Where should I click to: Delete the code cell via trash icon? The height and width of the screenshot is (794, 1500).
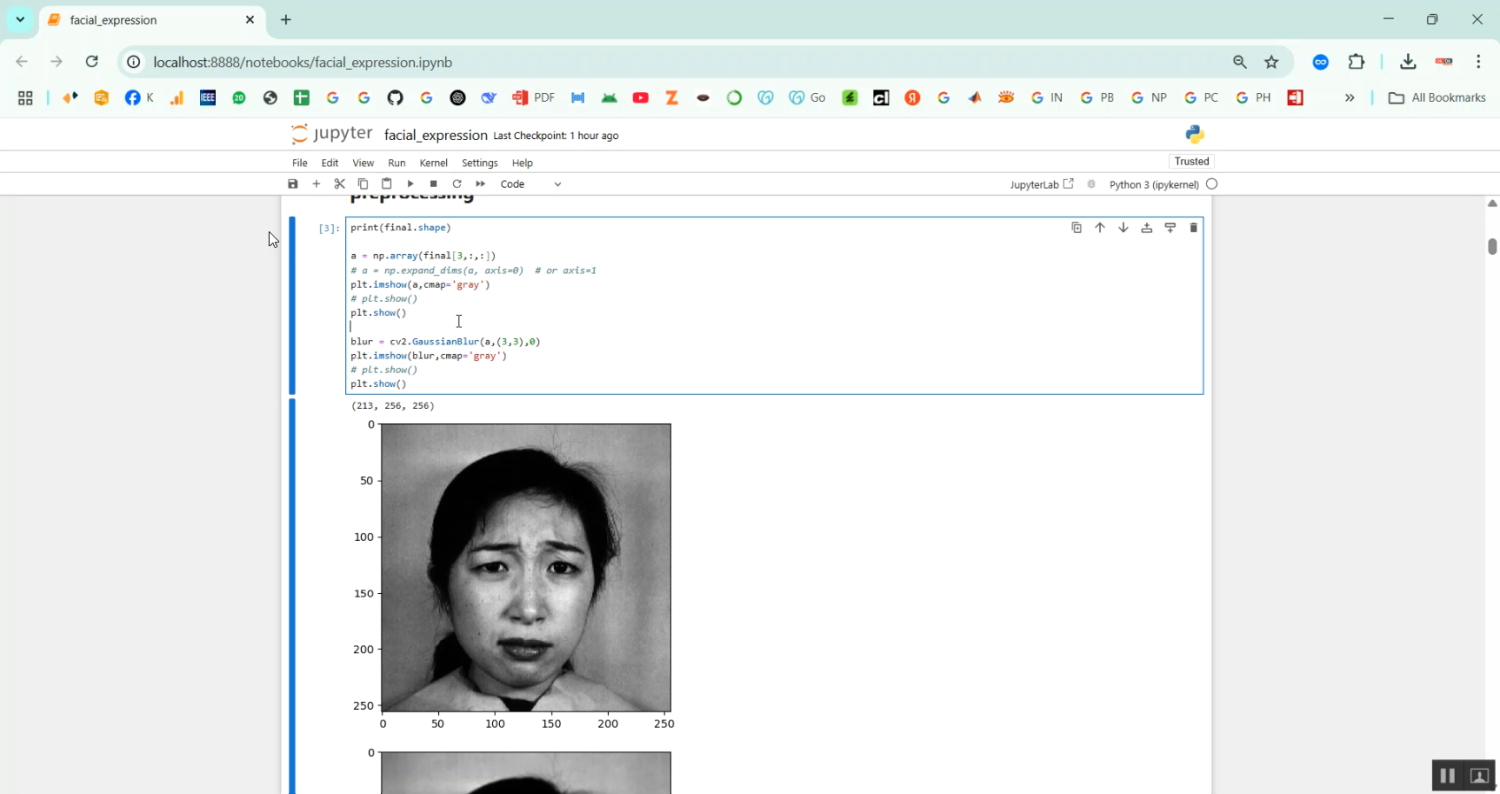coord(1193,227)
